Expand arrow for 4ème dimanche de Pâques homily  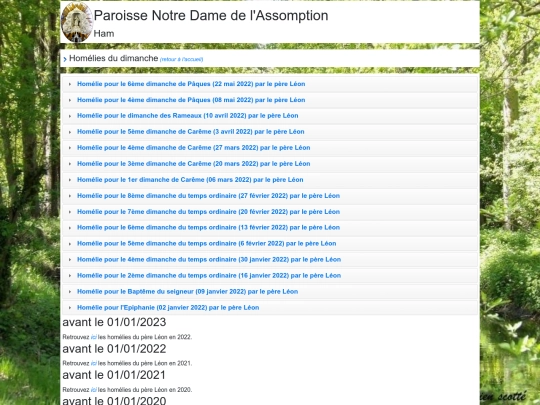[70, 100]
